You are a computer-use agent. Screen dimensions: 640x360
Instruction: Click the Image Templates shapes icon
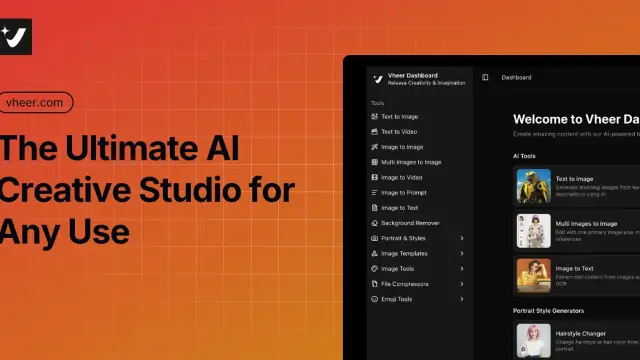[374, 253]
